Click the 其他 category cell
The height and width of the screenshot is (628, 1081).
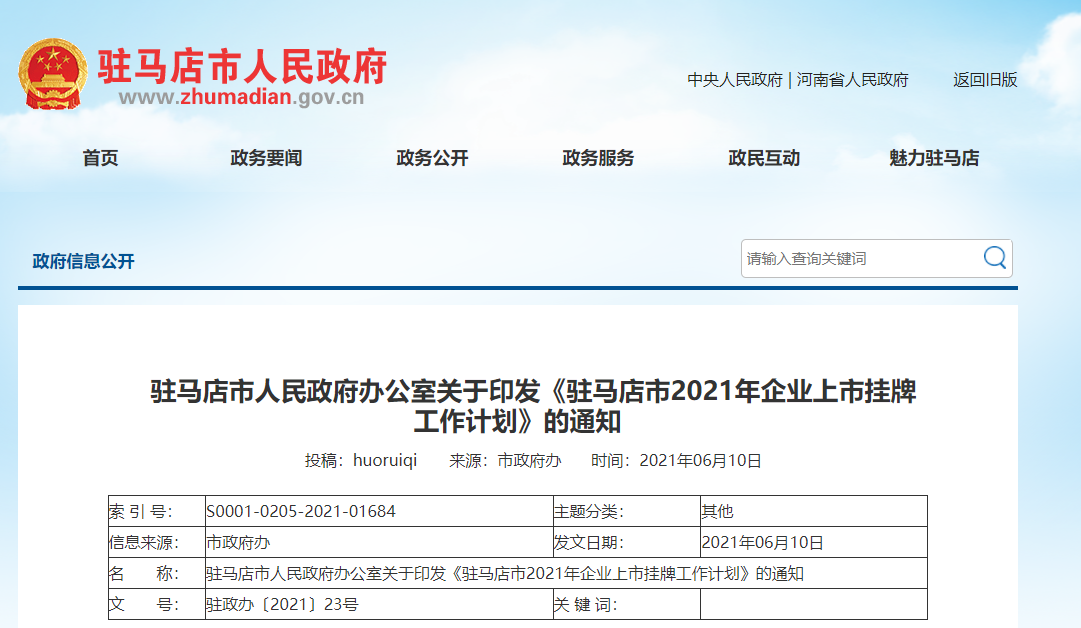tap(814, 511)
